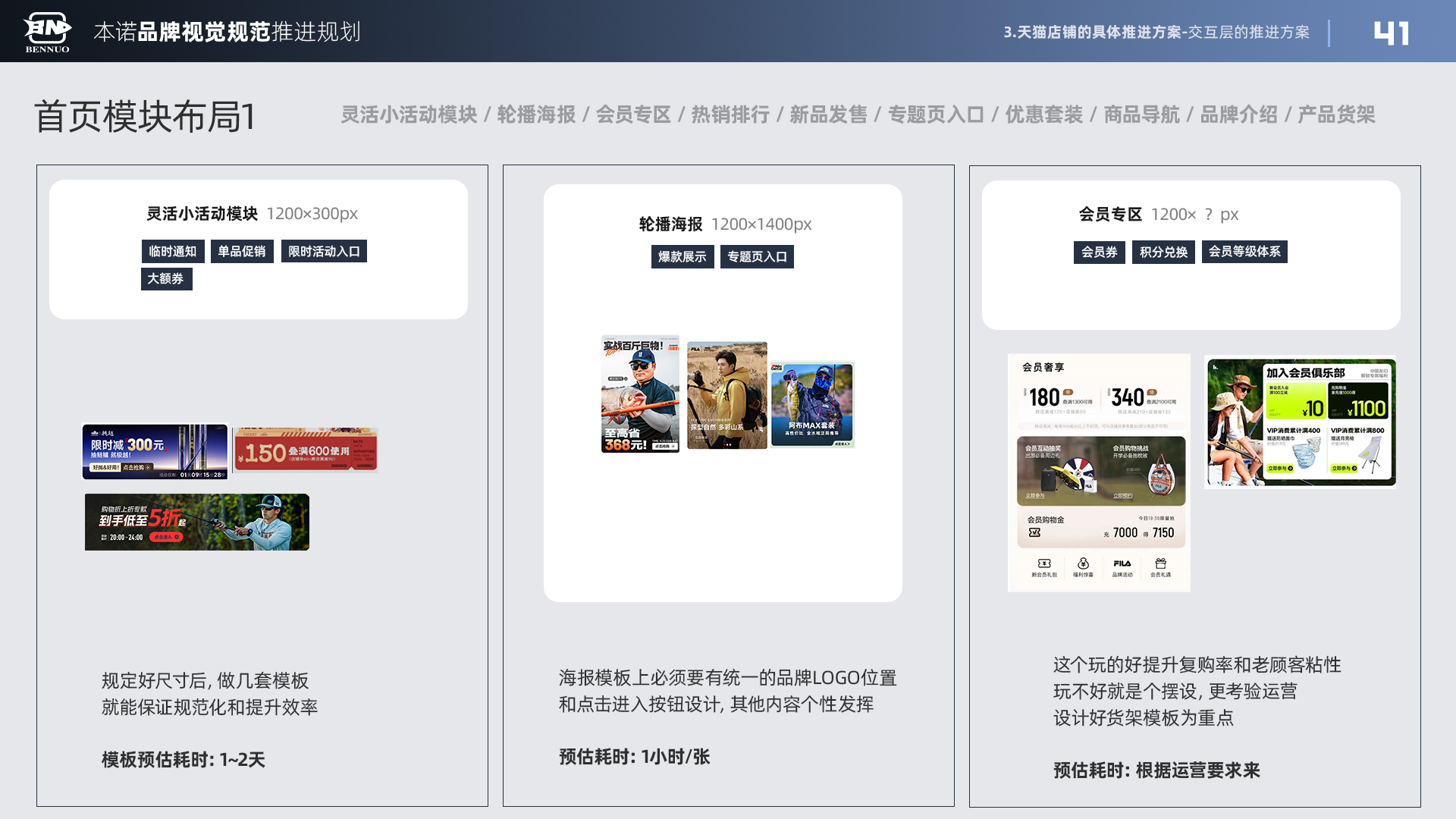
Task: Click the 爆款展示 tag
Action: [x=682, y=256]
